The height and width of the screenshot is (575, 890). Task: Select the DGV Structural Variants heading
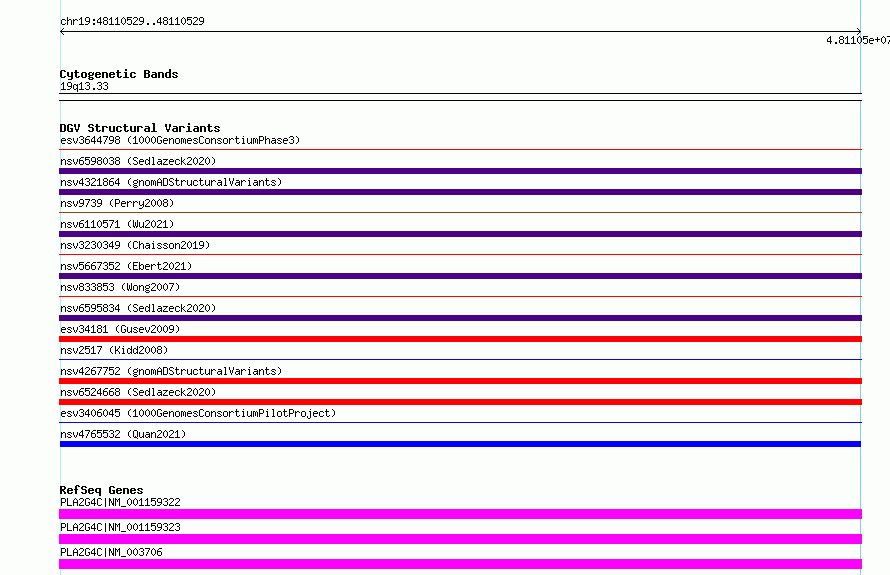coord(140,128)
